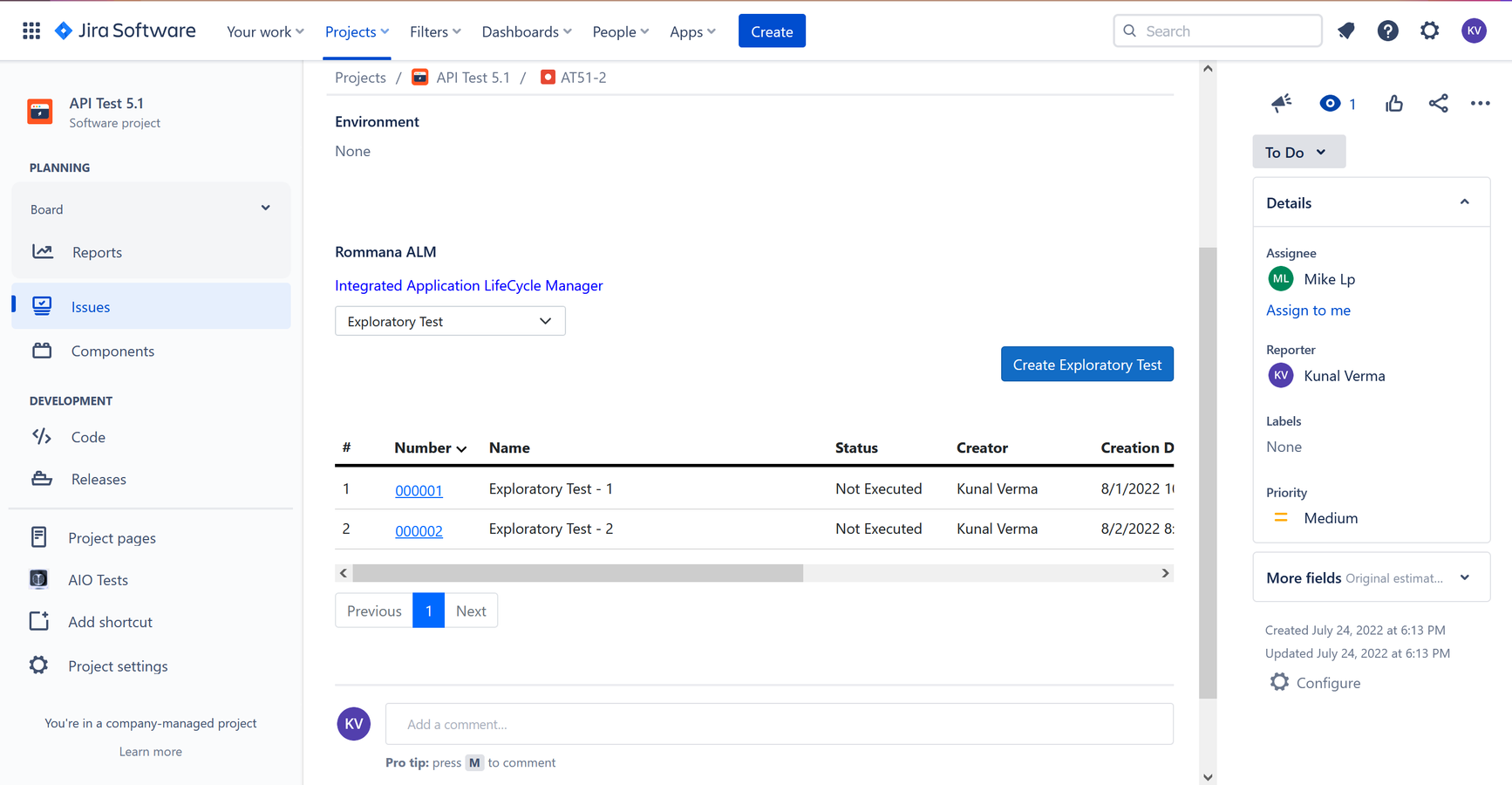
Task: Open the Exploratory Test type dropdown
Action: point(450,321)
